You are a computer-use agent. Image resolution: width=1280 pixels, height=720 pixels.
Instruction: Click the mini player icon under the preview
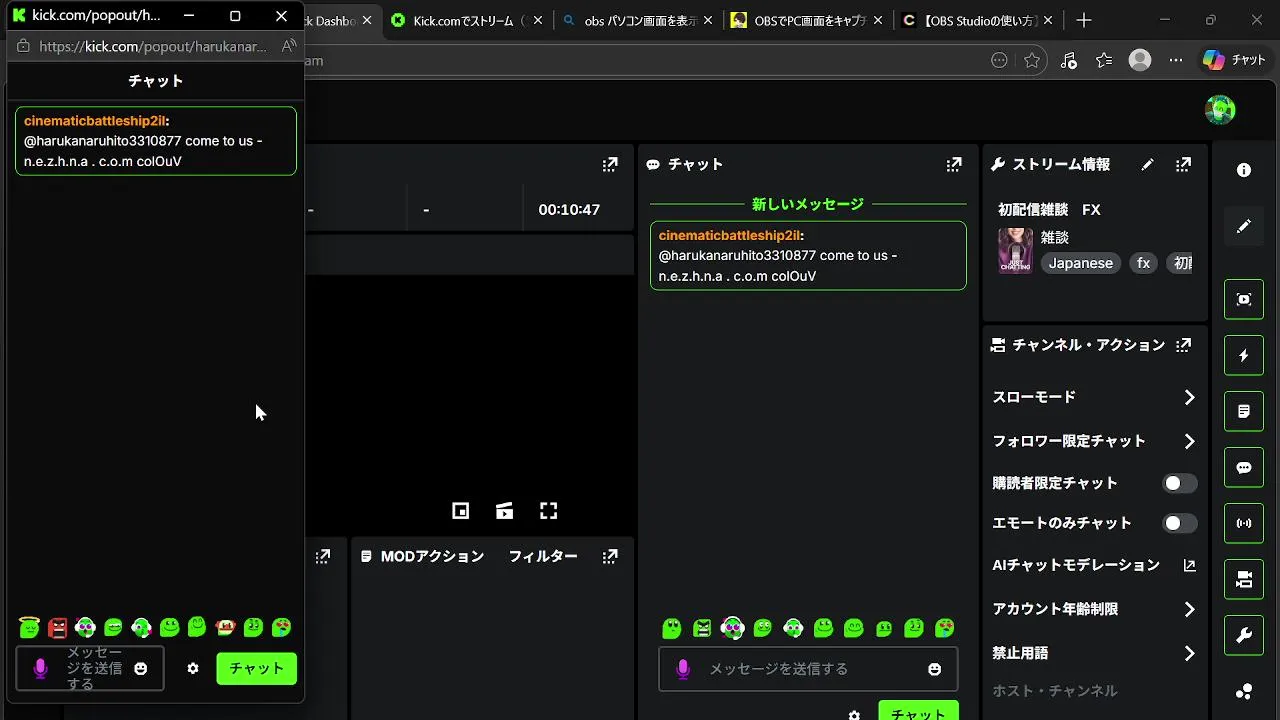[x=460, y=511]
